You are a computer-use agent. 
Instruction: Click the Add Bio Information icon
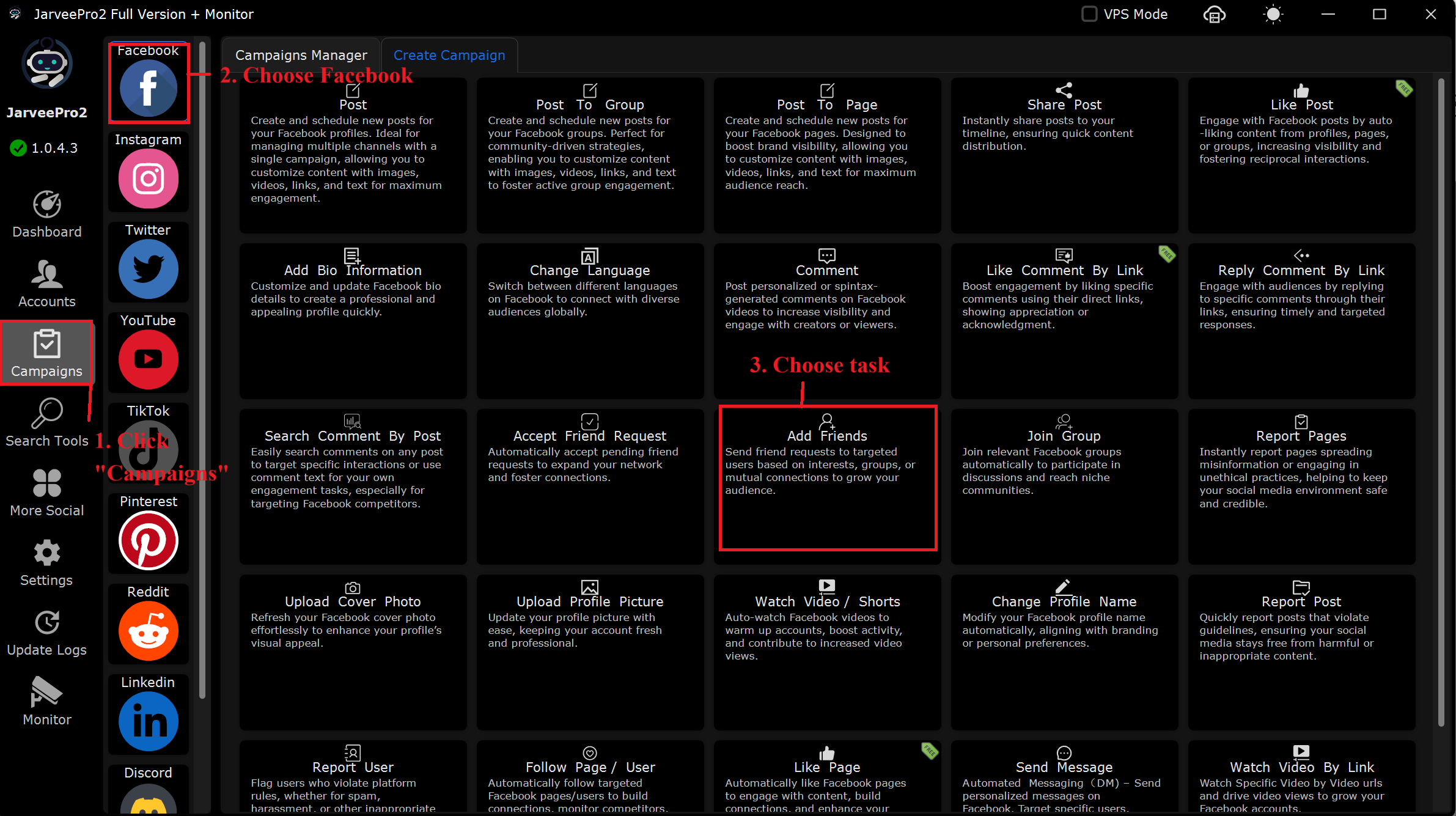pyautogui.click(x=353, y=255)
